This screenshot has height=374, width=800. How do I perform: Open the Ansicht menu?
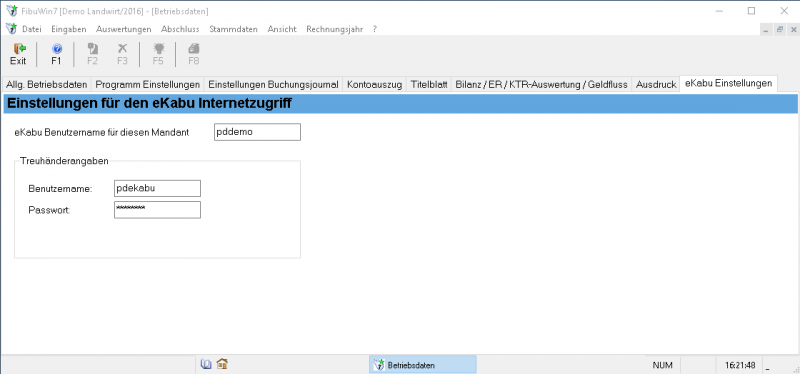[x=282, y=29]
